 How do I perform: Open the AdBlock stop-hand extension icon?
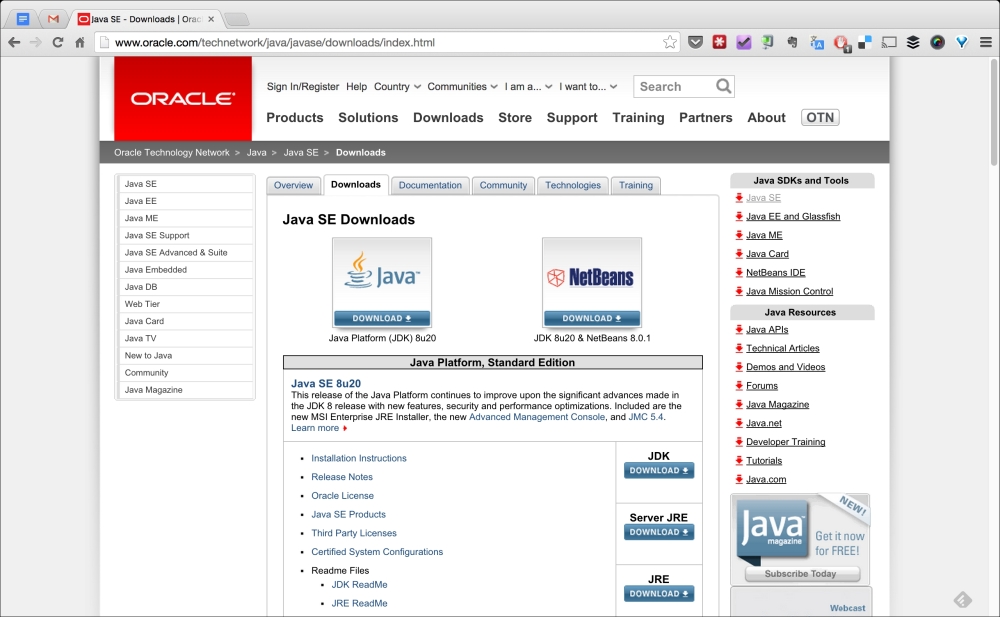841,43
